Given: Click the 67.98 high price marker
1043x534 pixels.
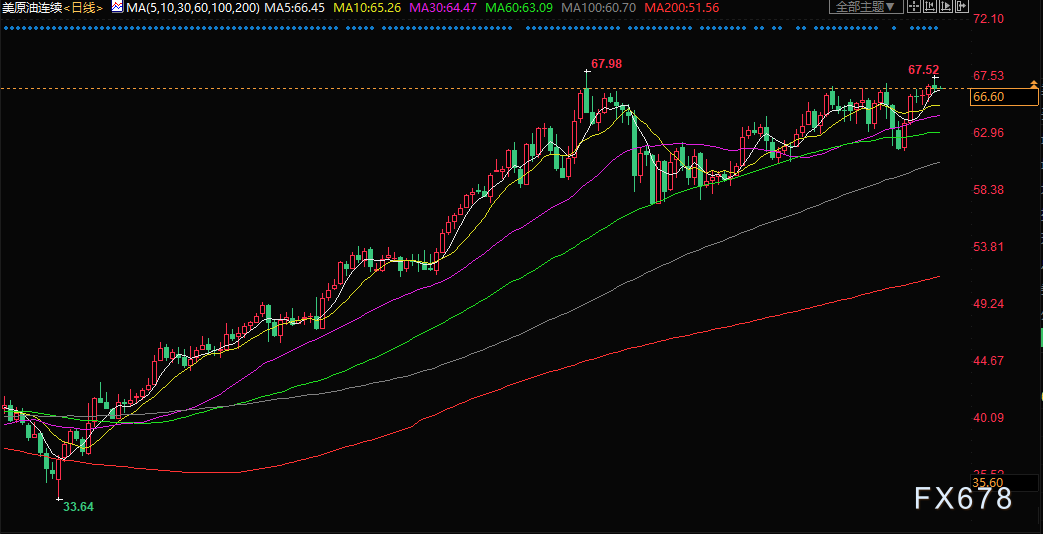Looking at the screenshot, I should (606, 64).
